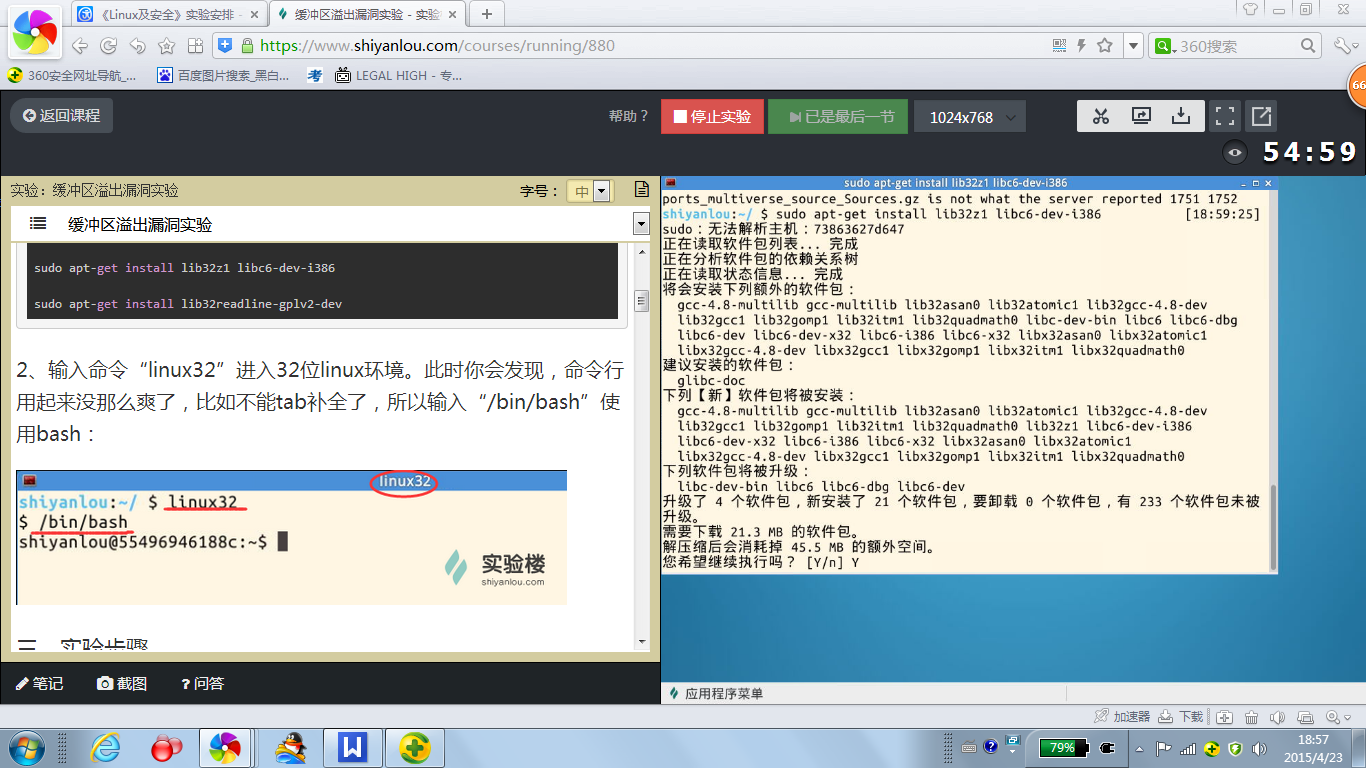Click the document icon next to font size

click(642, 189)
